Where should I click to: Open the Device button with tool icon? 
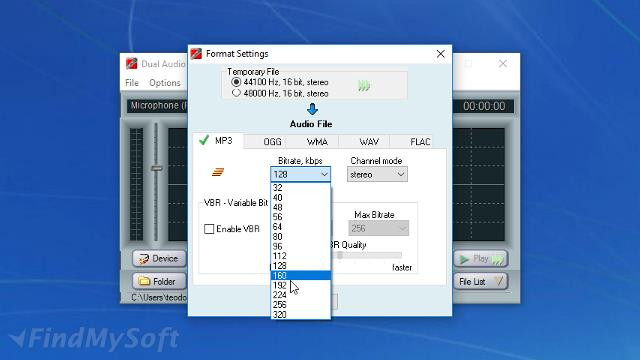[x=159, y=259]
